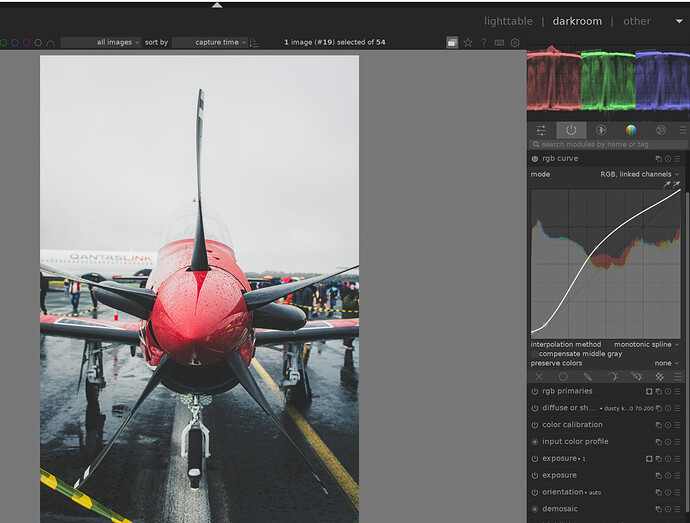Toggle the green color label filter
690x523 pixels.
[4, 43]
